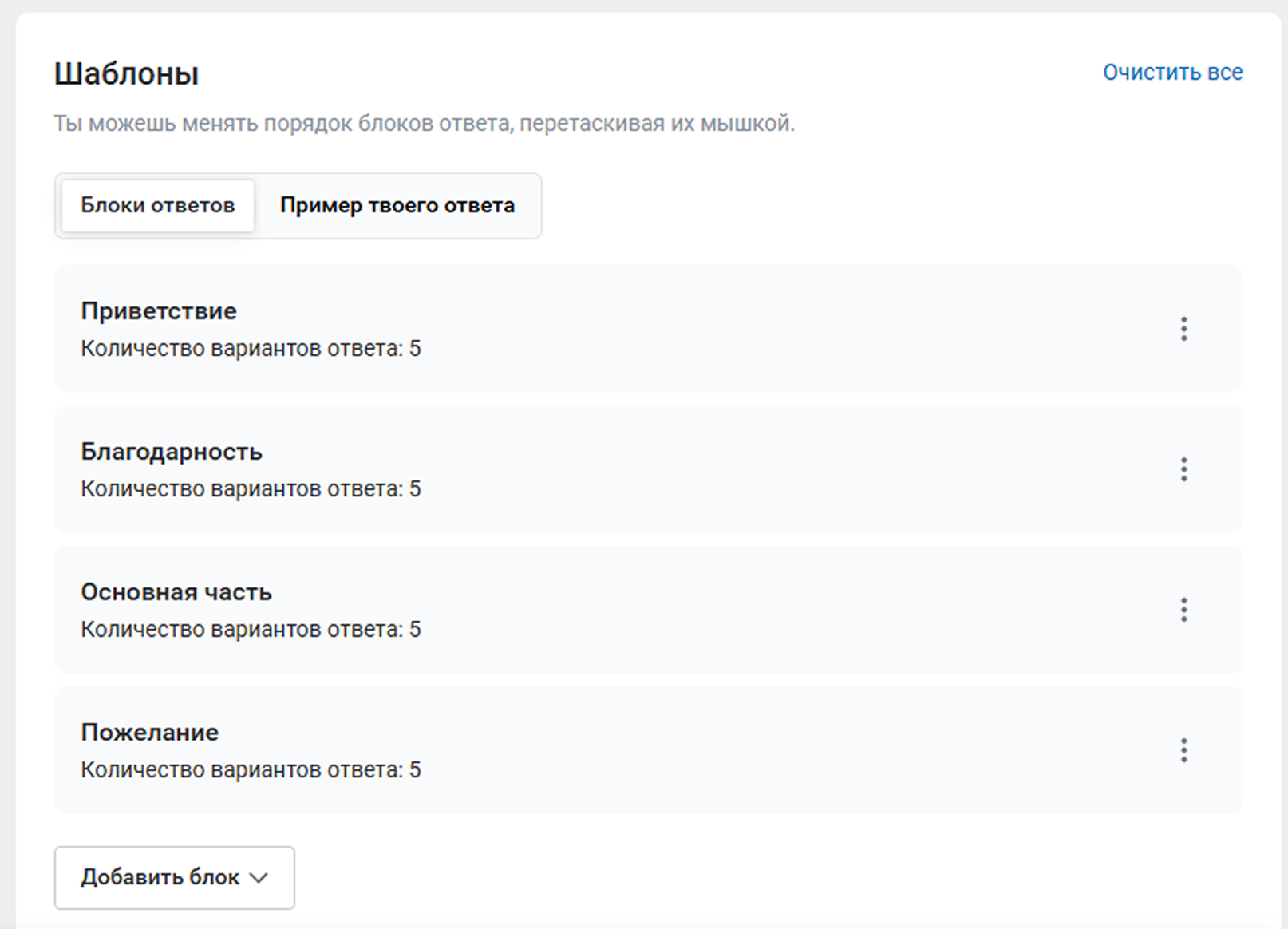Image resolution: width=1288 pixels, height=929 pixels.
Task: Expand the Добавить блок dropdown
Action: (175, 877)
